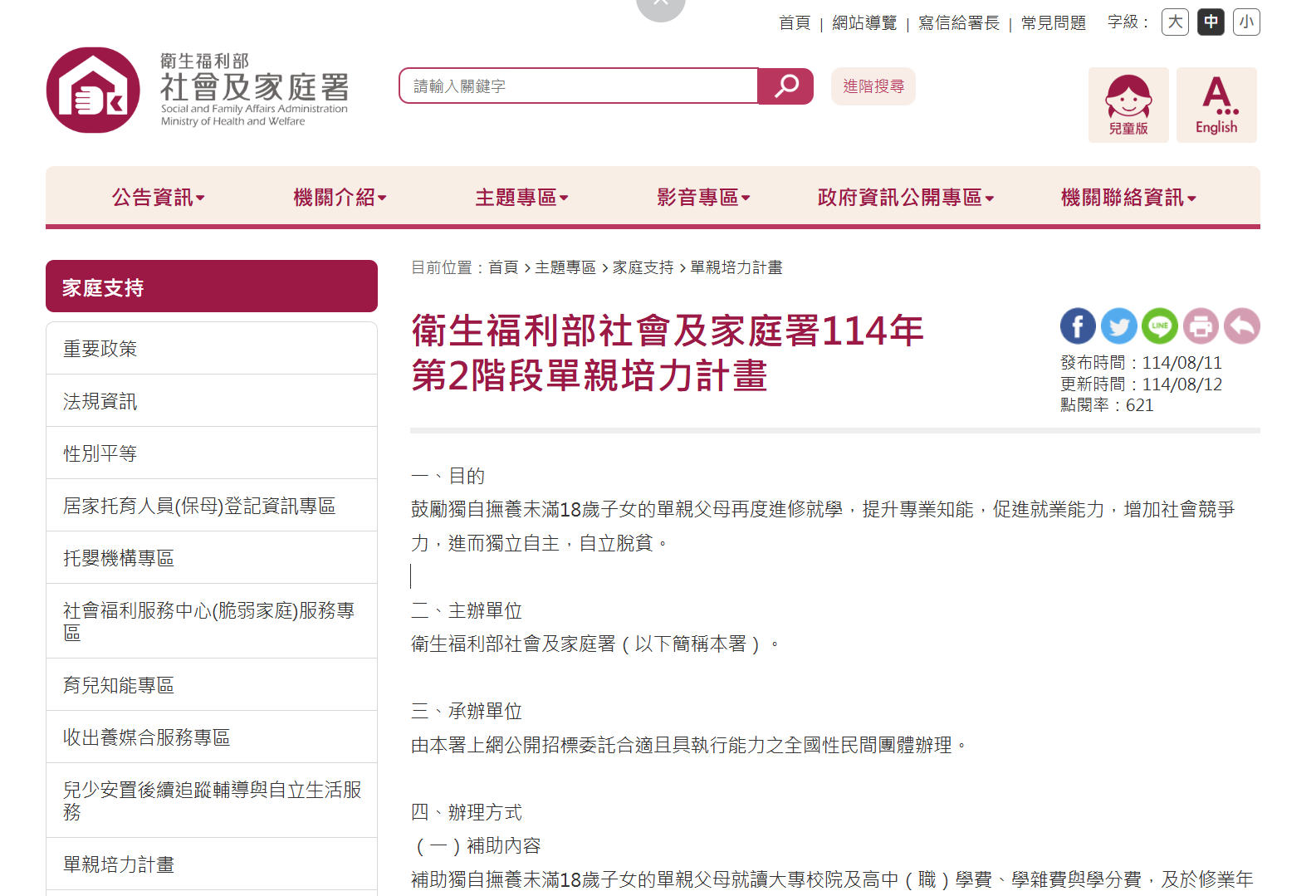1316x896 pixels.
Task: Select 性別平等 in the sidebar
Action: [x=212, y=453]
